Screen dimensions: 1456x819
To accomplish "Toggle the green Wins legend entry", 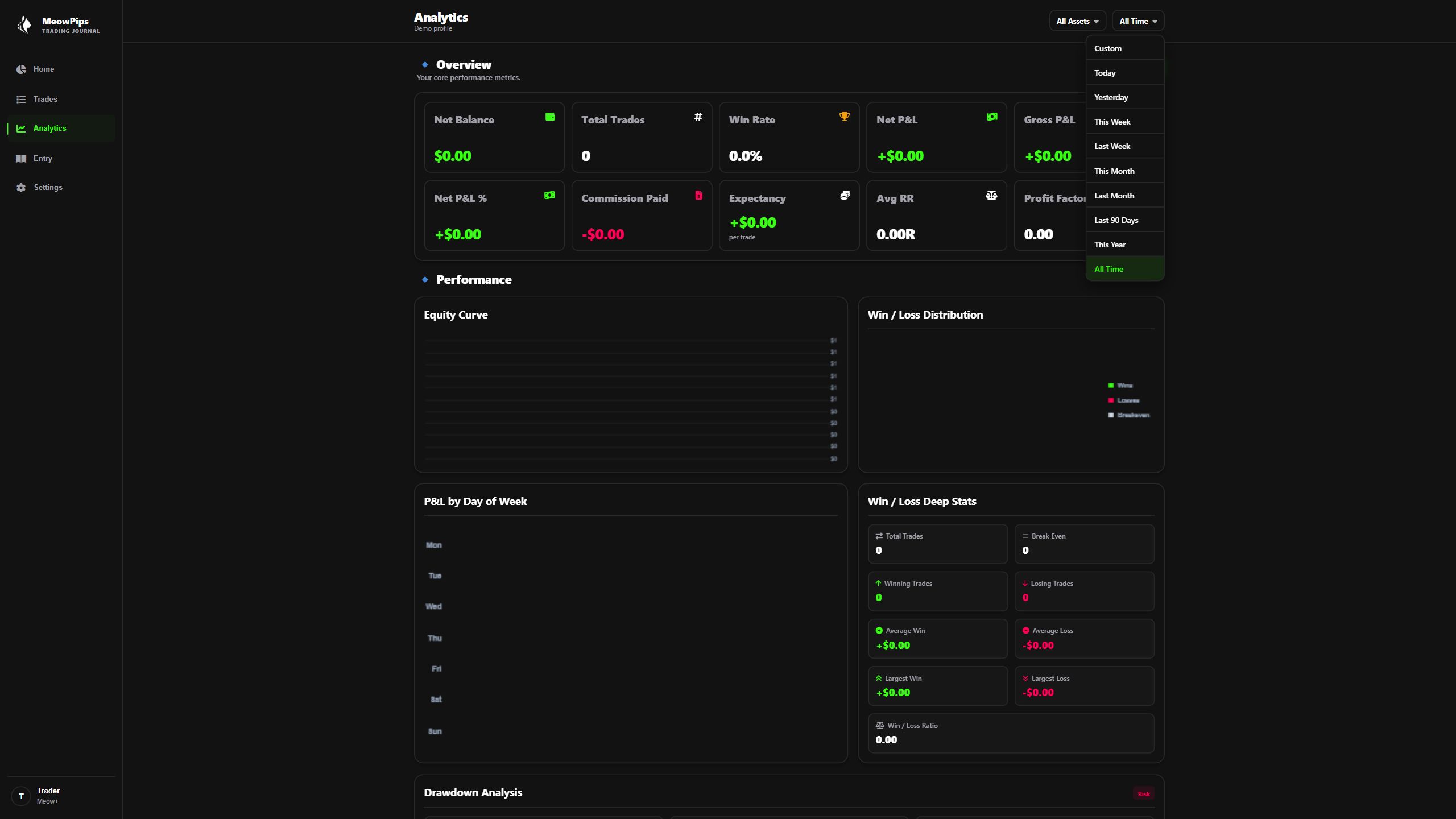I will [1120, 386].
